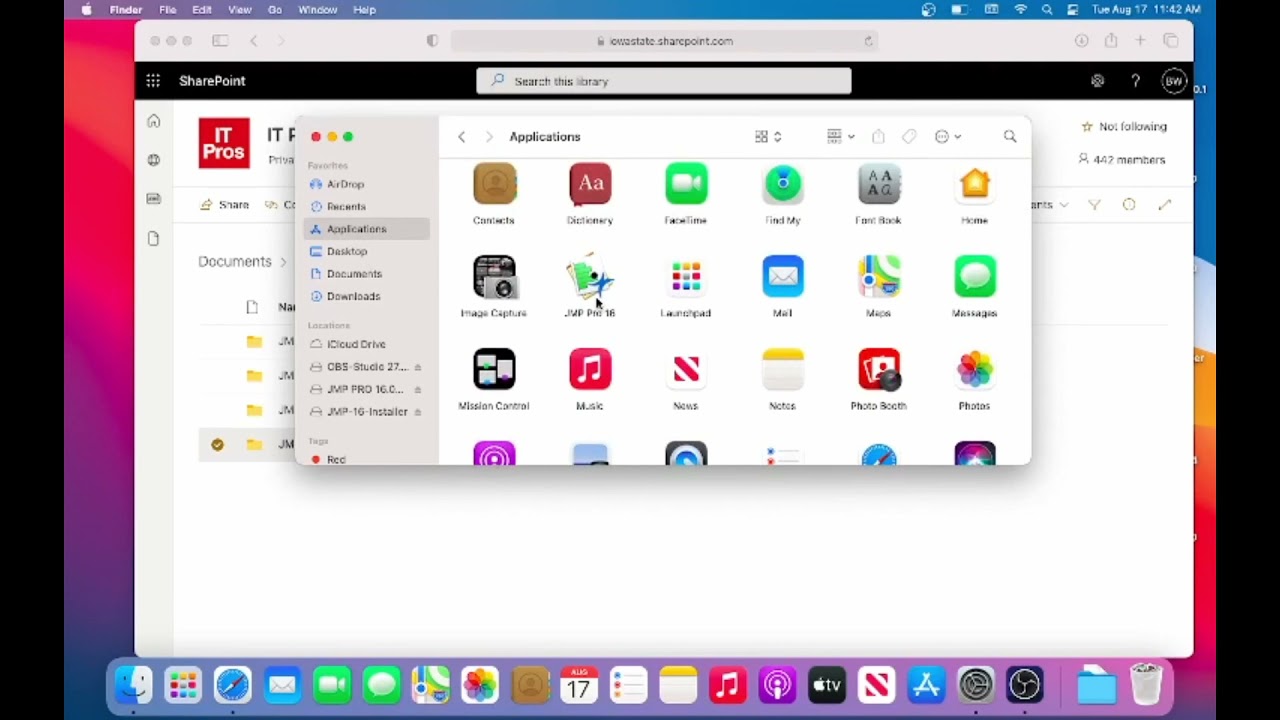Select the Maps app in Finder window
This screenshot has height=720, width=1280.
pyautogui.click(x=879, y=278)
